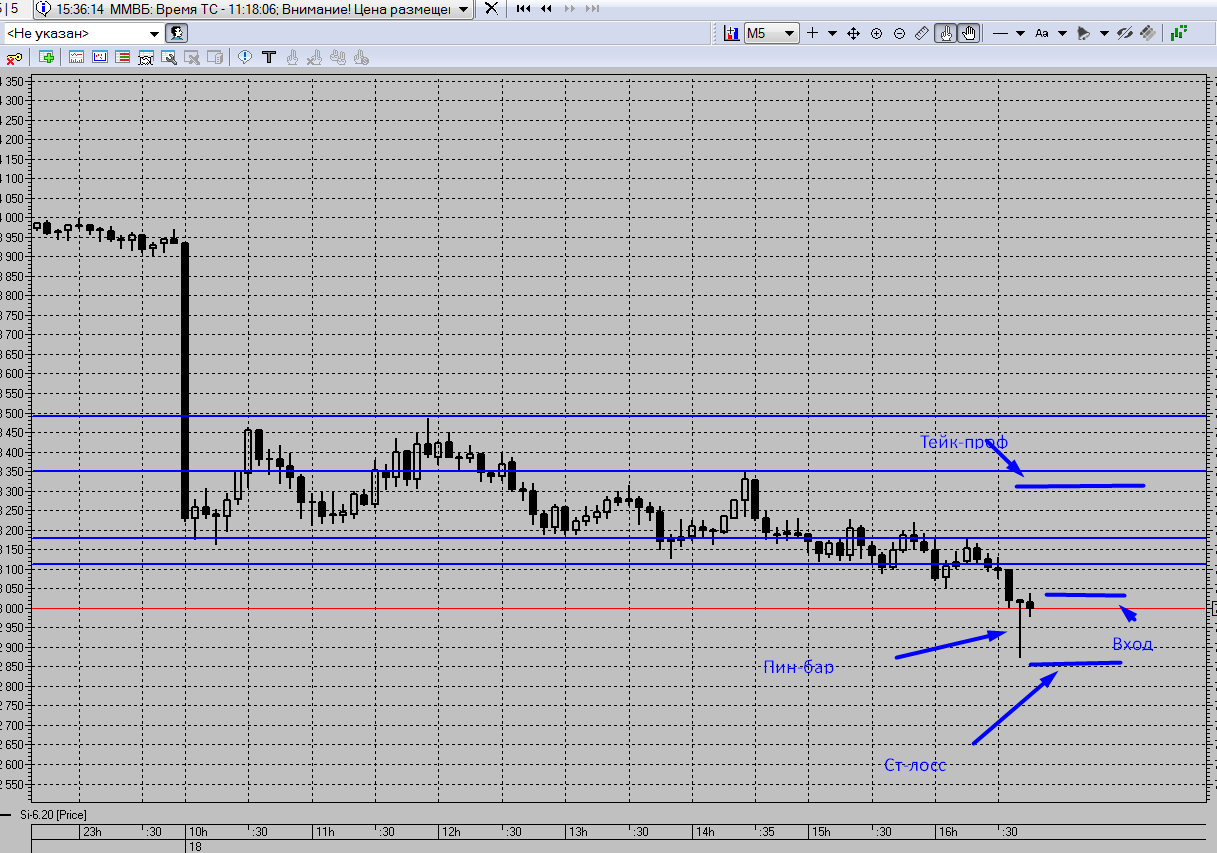1217x853 pixels.
Task: Click the 16h label on time axis
Action: (948, 832)
